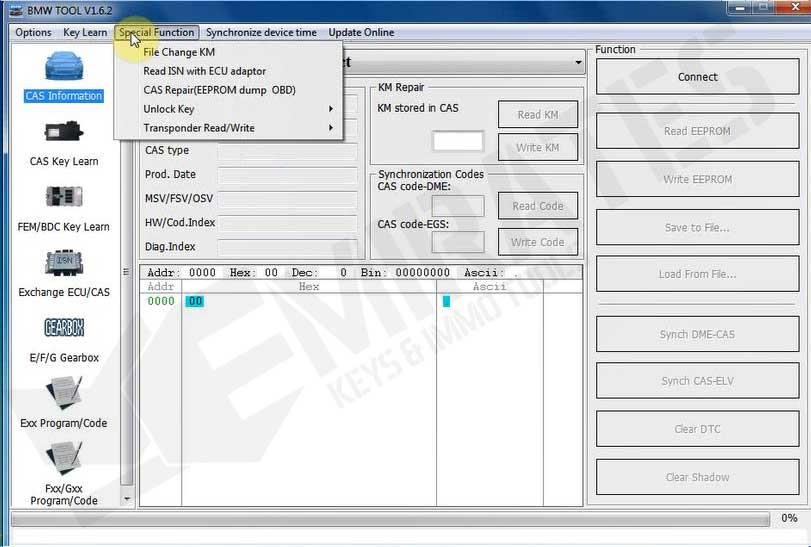
Task: Open the Exx Program/Code icon
Action: coord(64,394)
